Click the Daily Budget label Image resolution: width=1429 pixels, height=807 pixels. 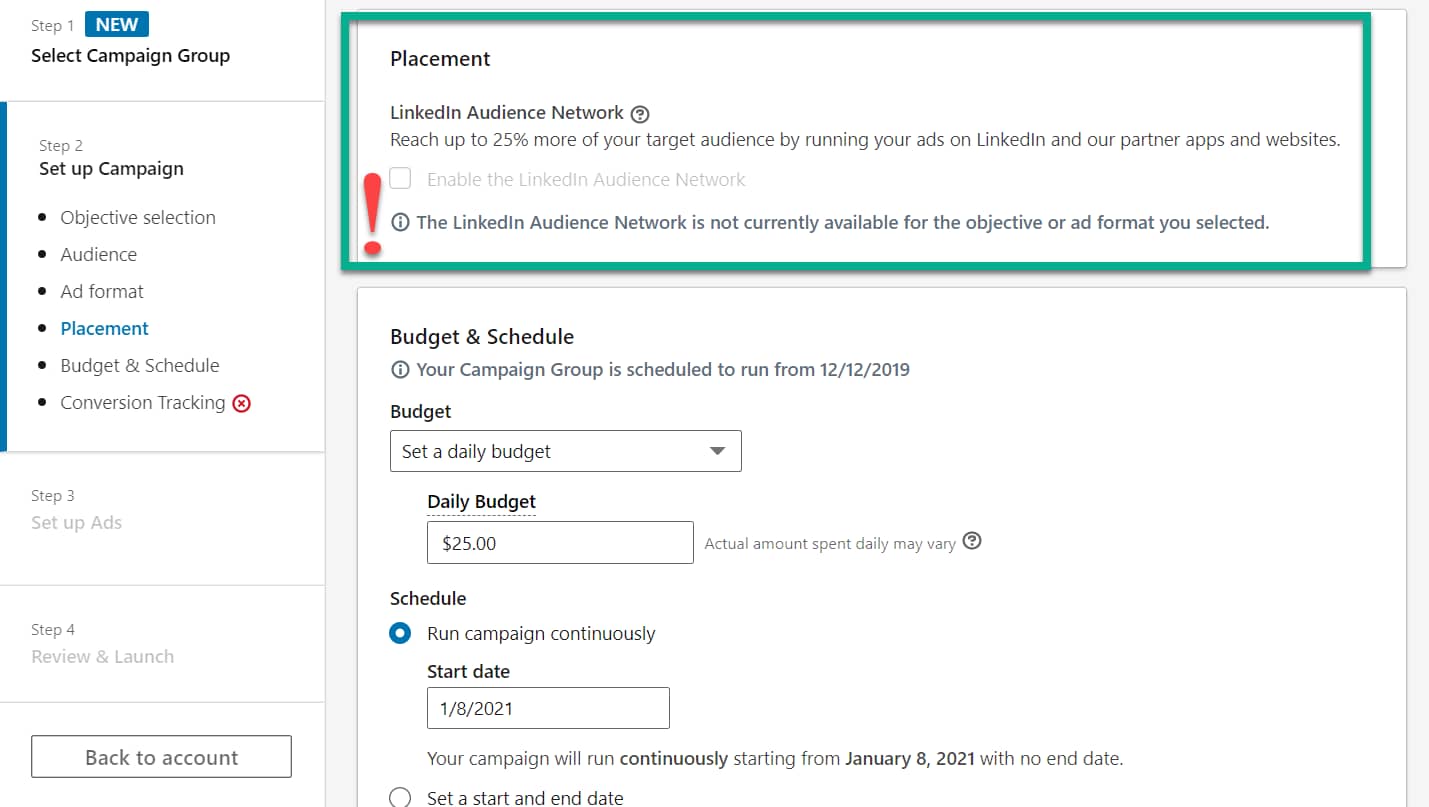[x=481, y=502]
